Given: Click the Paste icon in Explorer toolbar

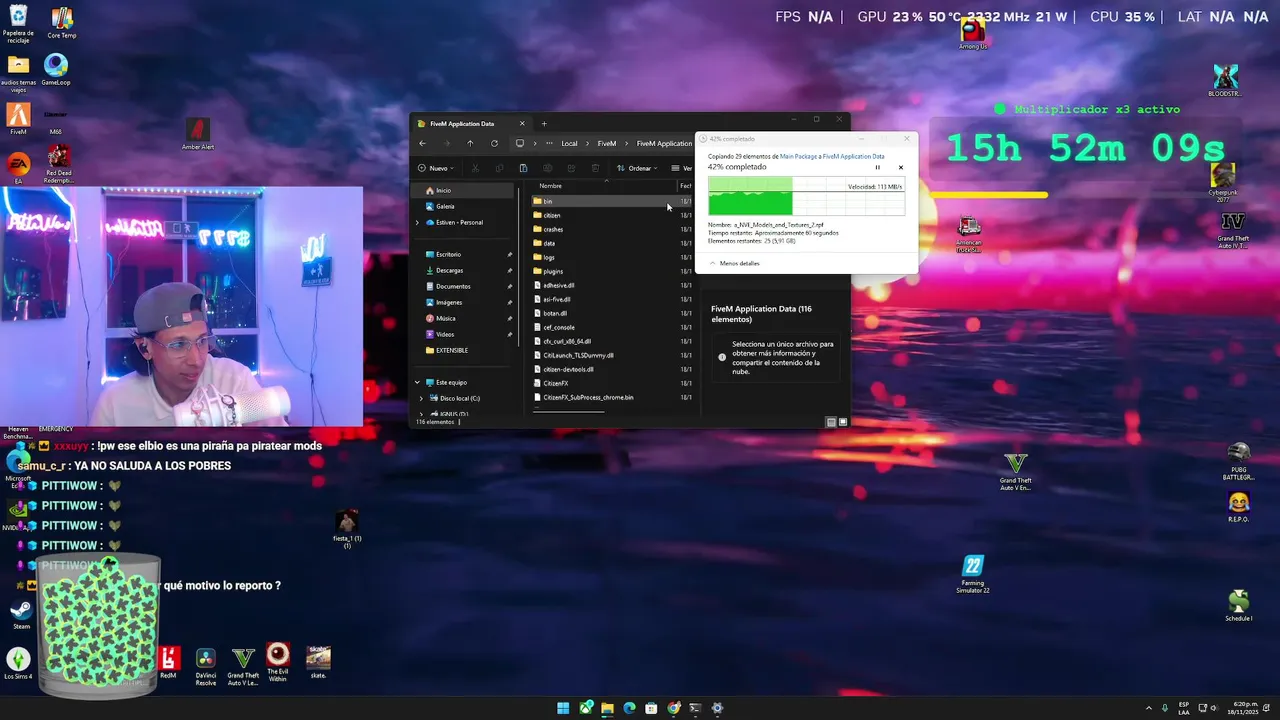Looking at the screenshot, I should 523,168.
